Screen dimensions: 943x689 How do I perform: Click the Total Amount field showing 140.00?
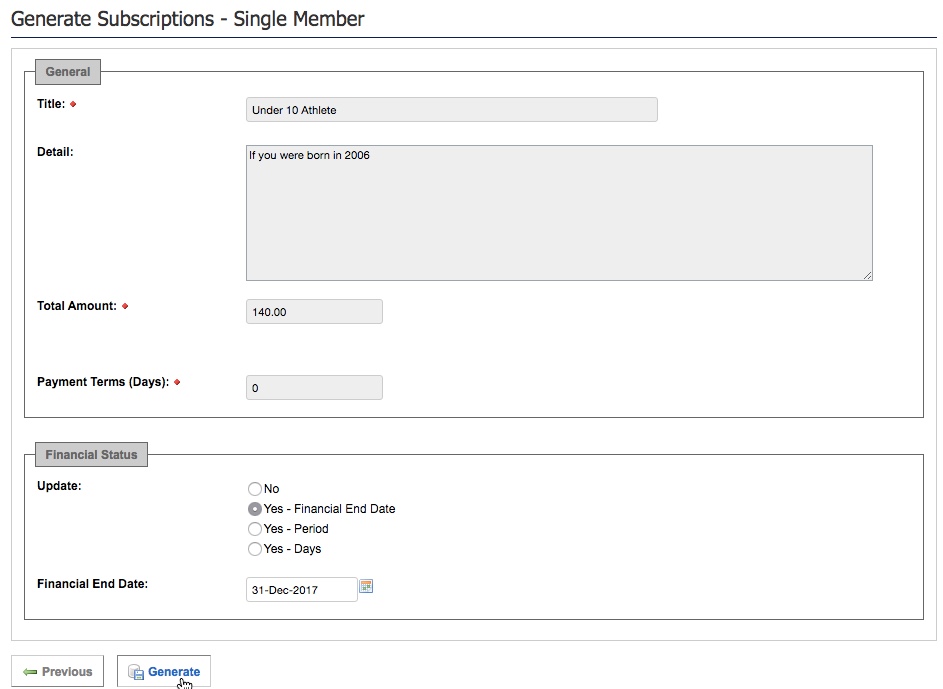coord(314,312)
